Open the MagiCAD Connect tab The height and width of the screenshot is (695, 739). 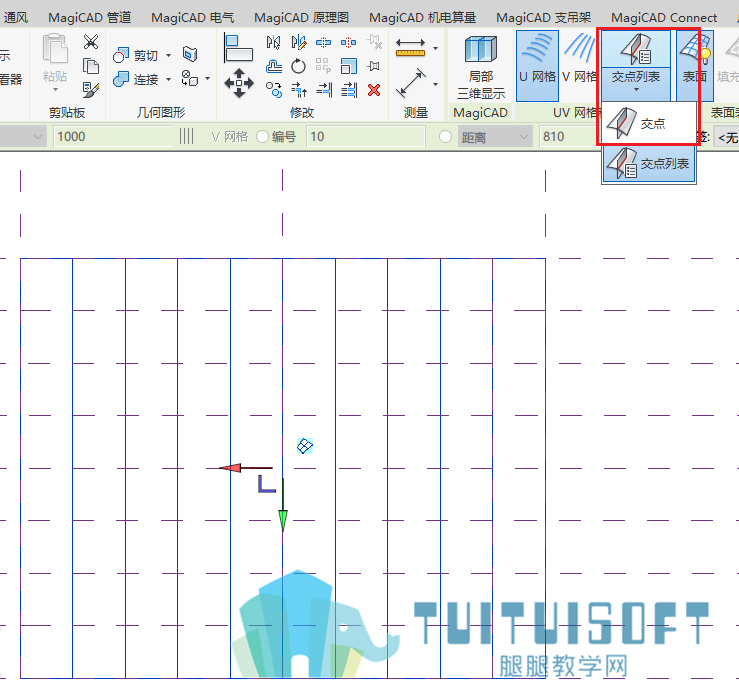coord(664,17)
